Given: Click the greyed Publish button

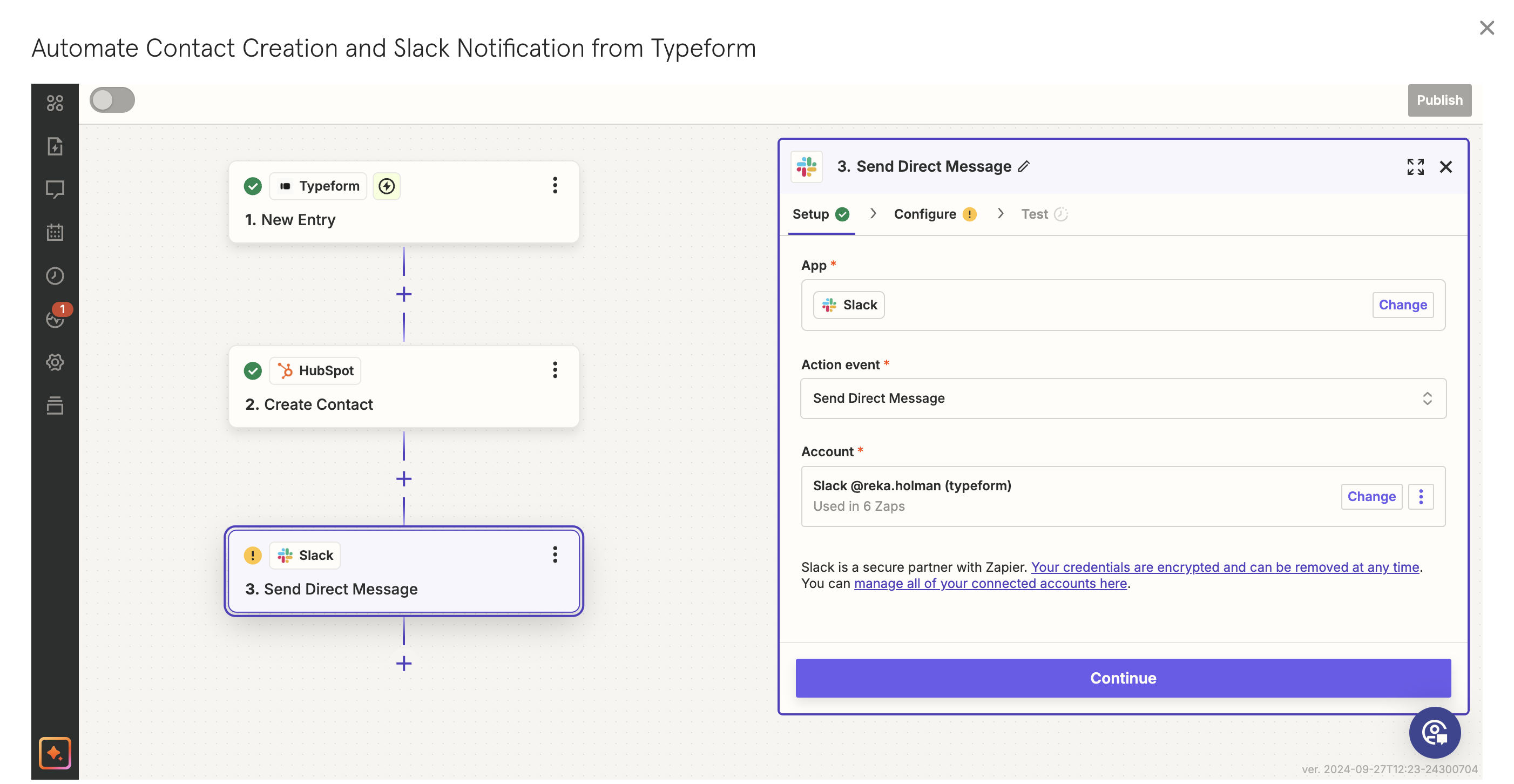Looking at the screenshot, I should pyautogui.click(x=1439, y=100).
